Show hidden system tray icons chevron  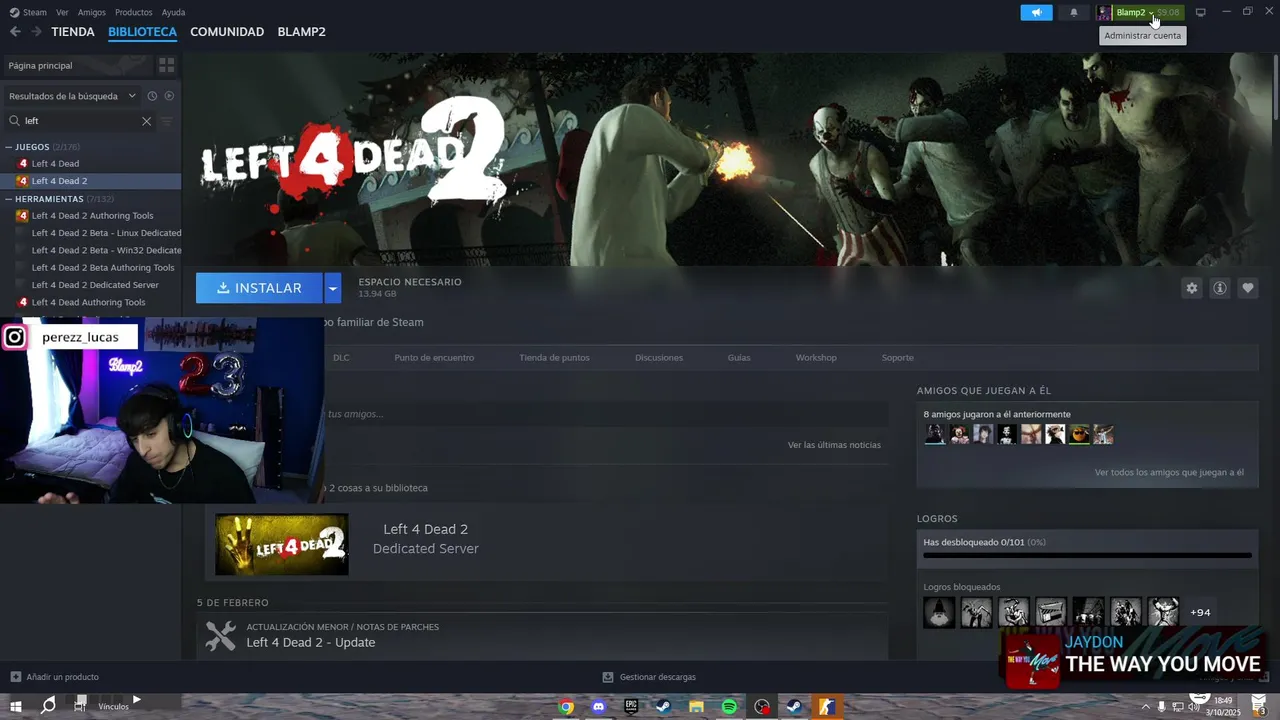point(1145,707)
